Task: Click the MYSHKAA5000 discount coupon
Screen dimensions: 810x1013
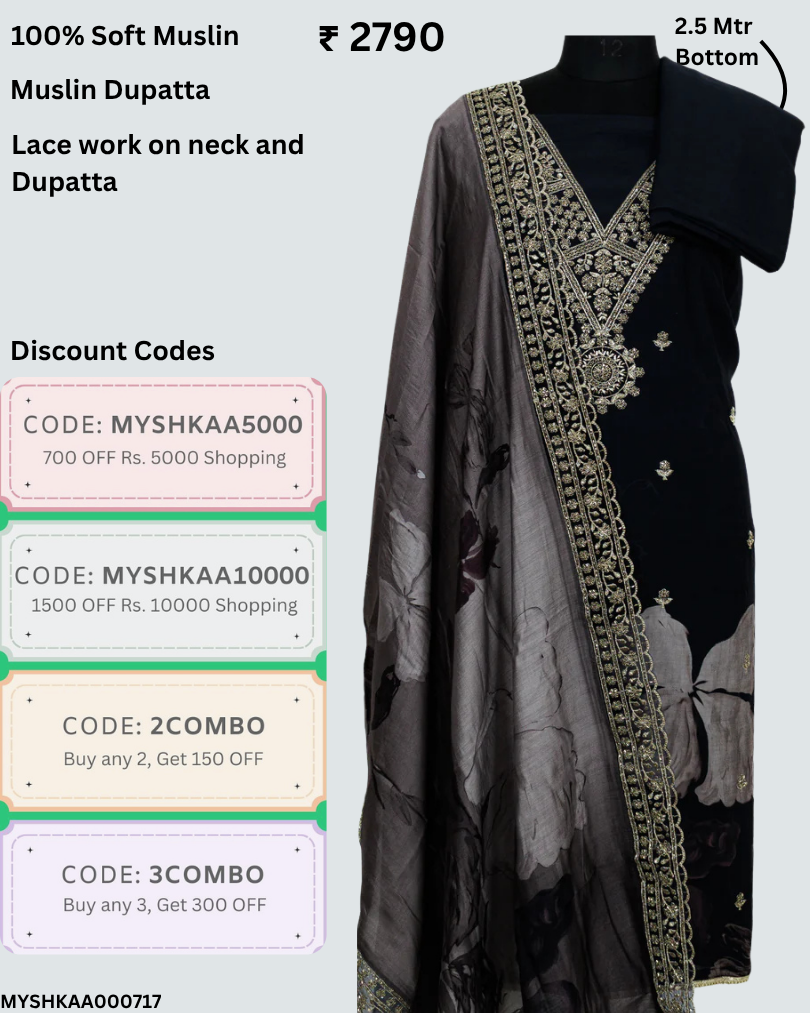Action: point(163,441)
